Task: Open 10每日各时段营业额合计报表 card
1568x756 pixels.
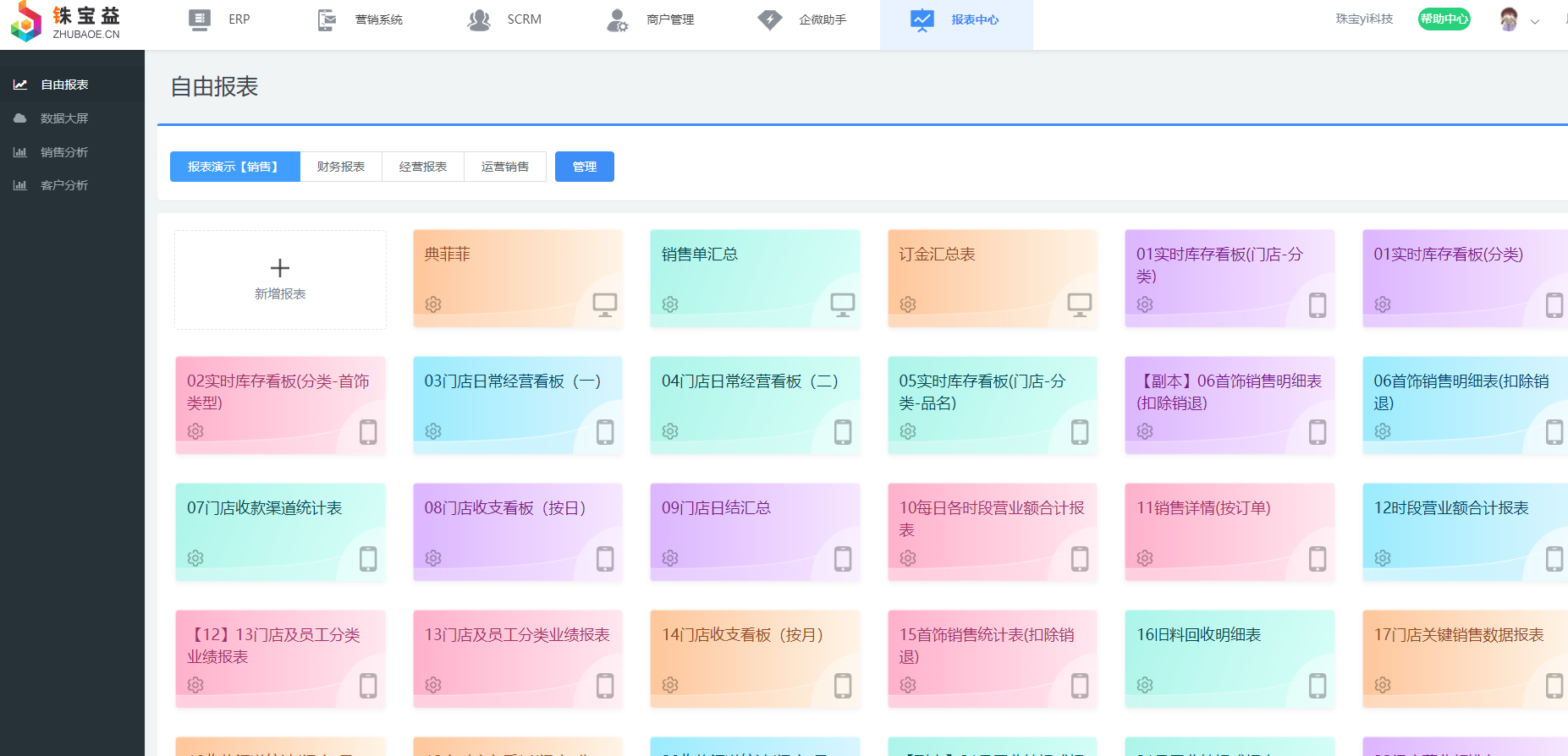Action: [993, 533]
